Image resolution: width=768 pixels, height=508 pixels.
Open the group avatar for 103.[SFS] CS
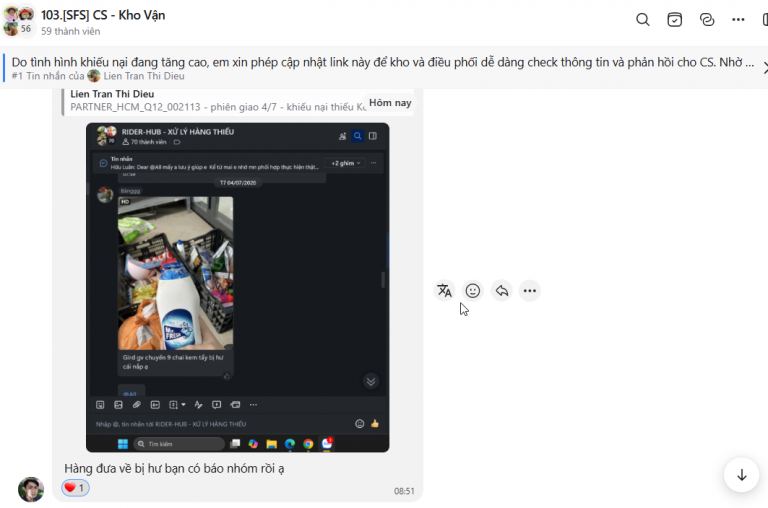19,22
